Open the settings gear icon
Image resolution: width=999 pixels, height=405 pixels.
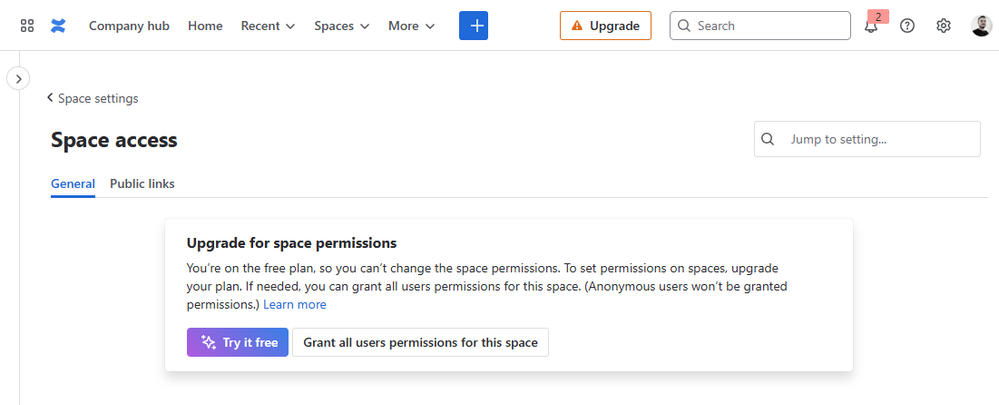944,25
